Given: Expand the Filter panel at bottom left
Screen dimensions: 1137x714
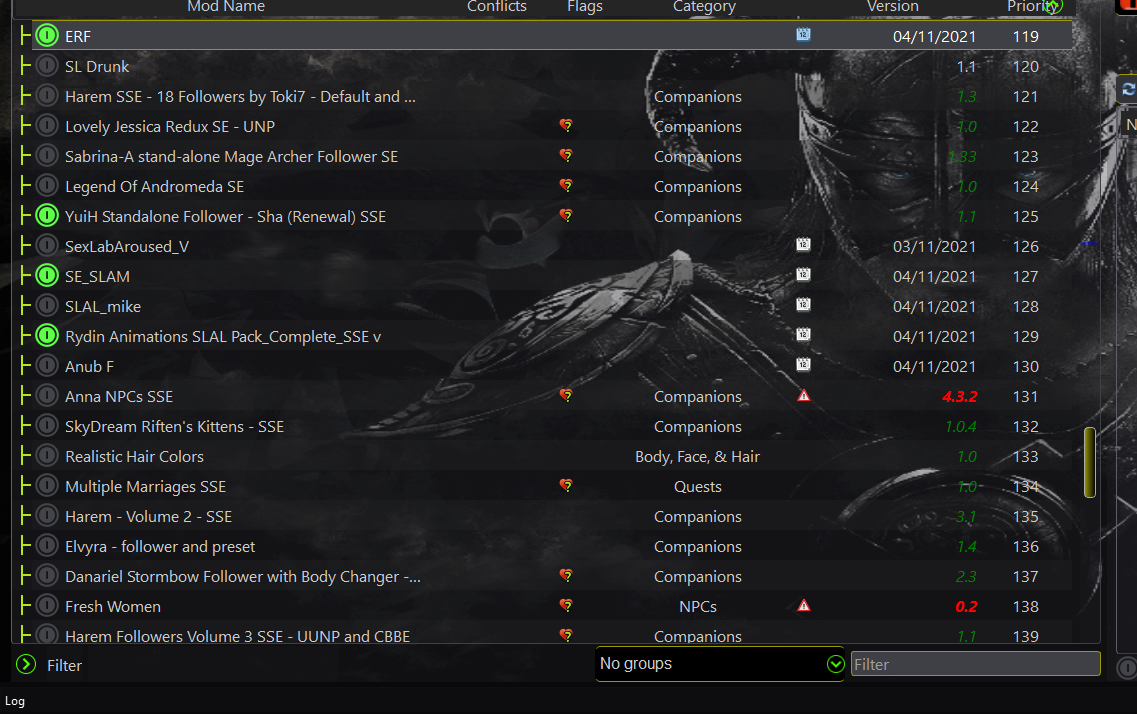Looking at the screenshot, I should point(26,664).
